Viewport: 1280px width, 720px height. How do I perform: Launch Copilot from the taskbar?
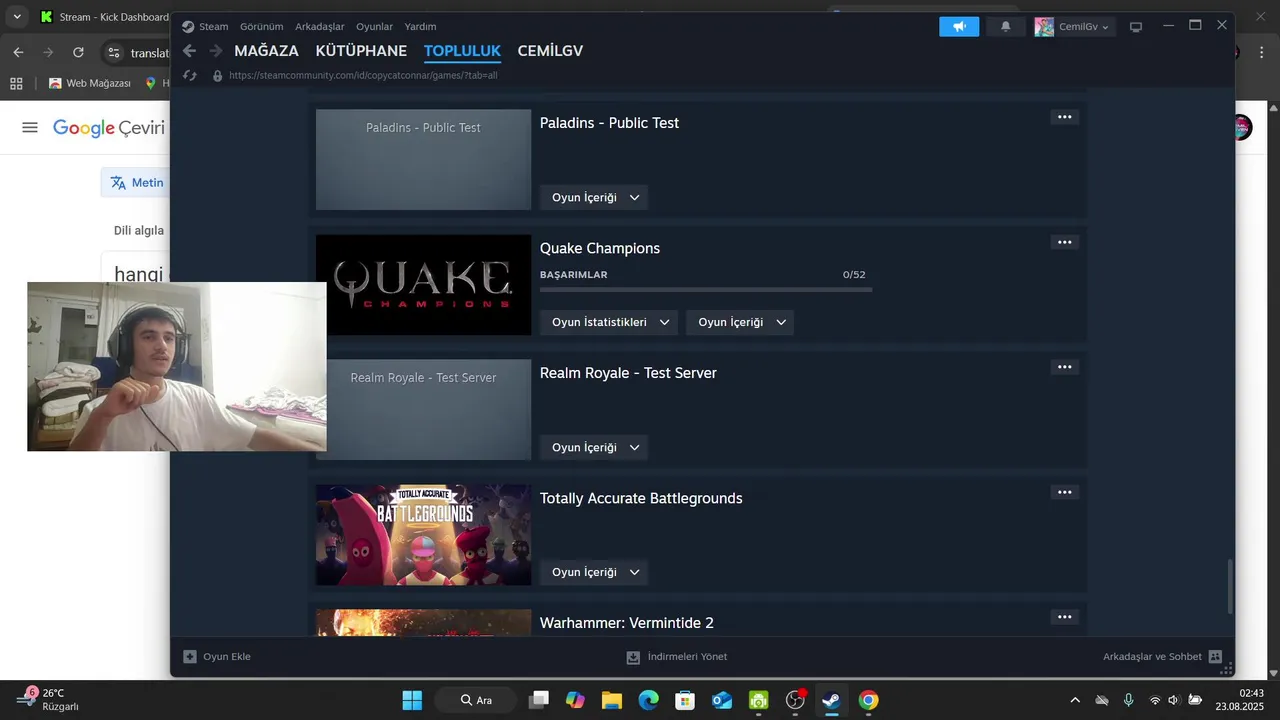click(x=575, y=700)
